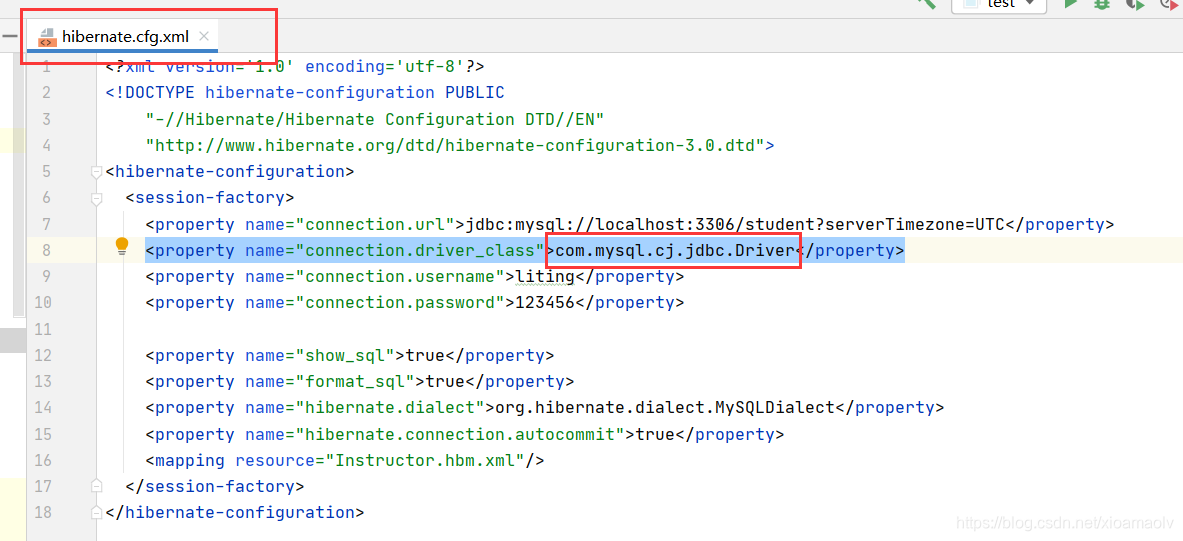The height and width of the screenshot is (541, 1183).
Task: Click the xml version declaration on line 1
Action: (295, 66)
